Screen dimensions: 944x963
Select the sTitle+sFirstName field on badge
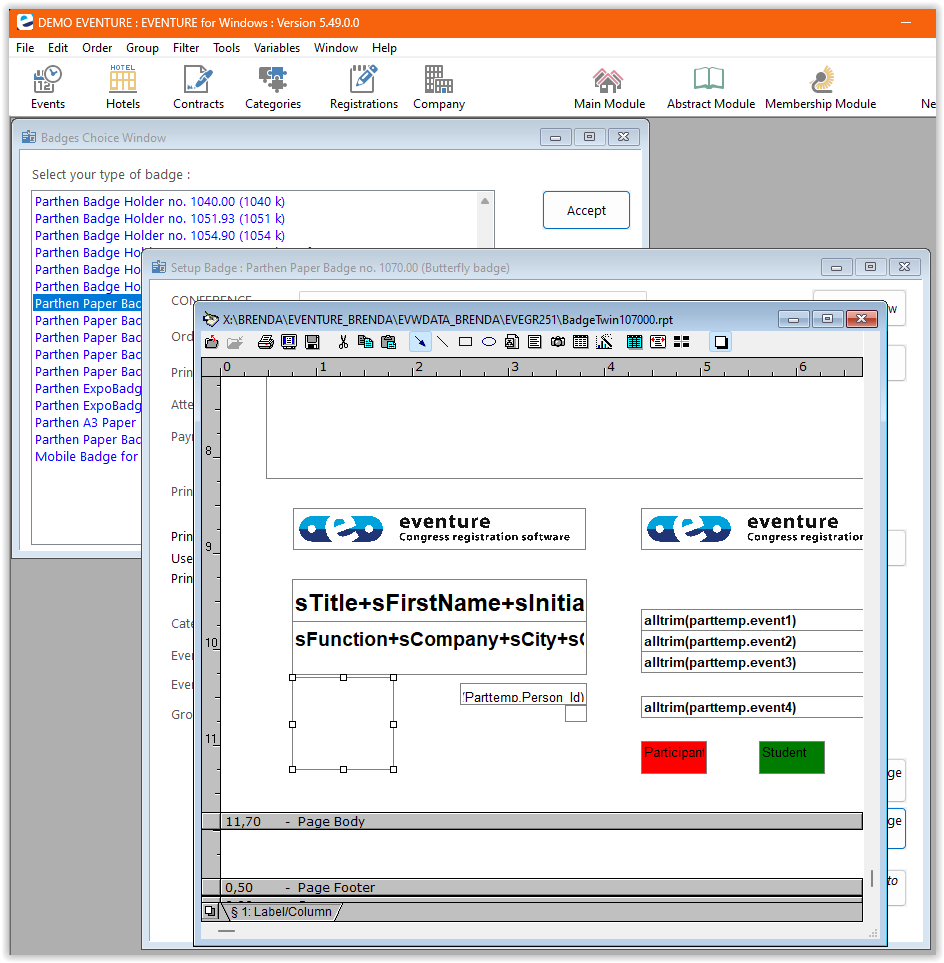coord(439,602)
